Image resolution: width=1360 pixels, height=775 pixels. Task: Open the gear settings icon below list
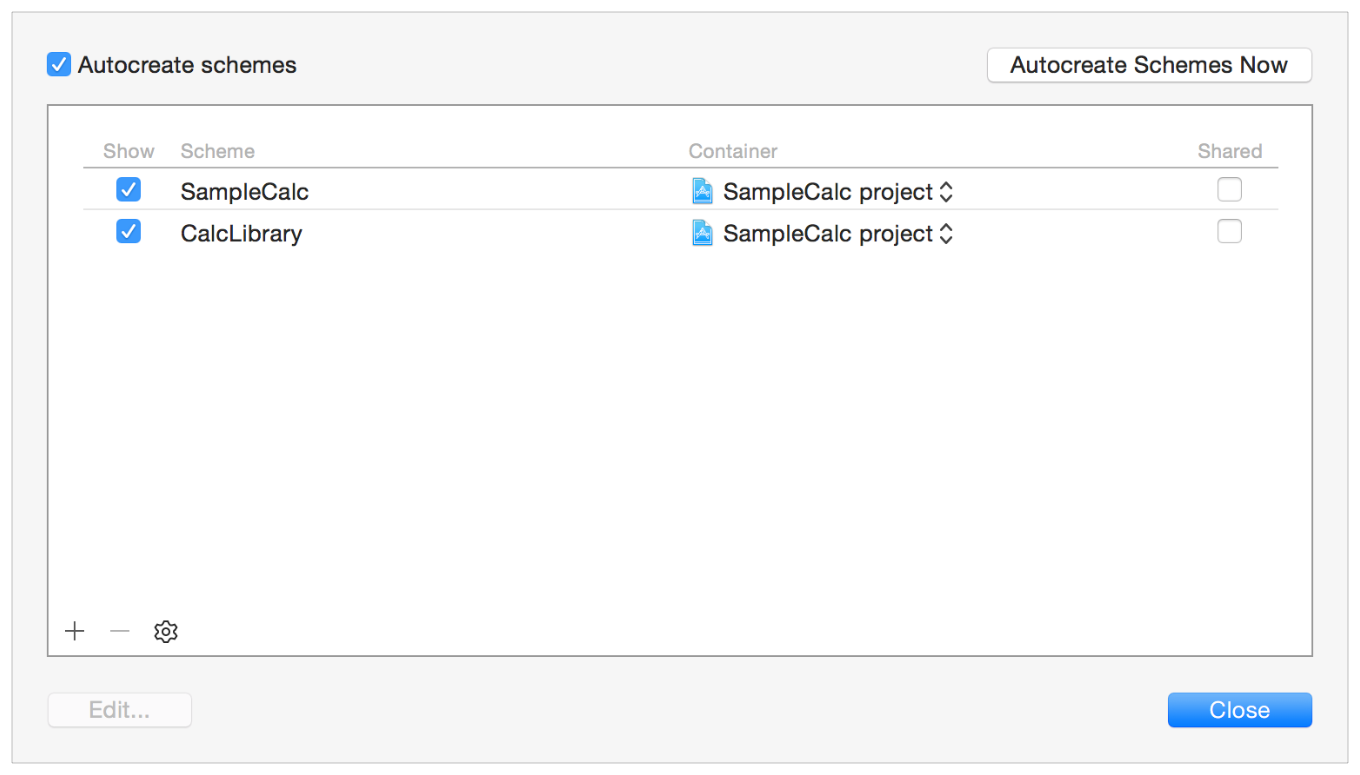[166, 632]
